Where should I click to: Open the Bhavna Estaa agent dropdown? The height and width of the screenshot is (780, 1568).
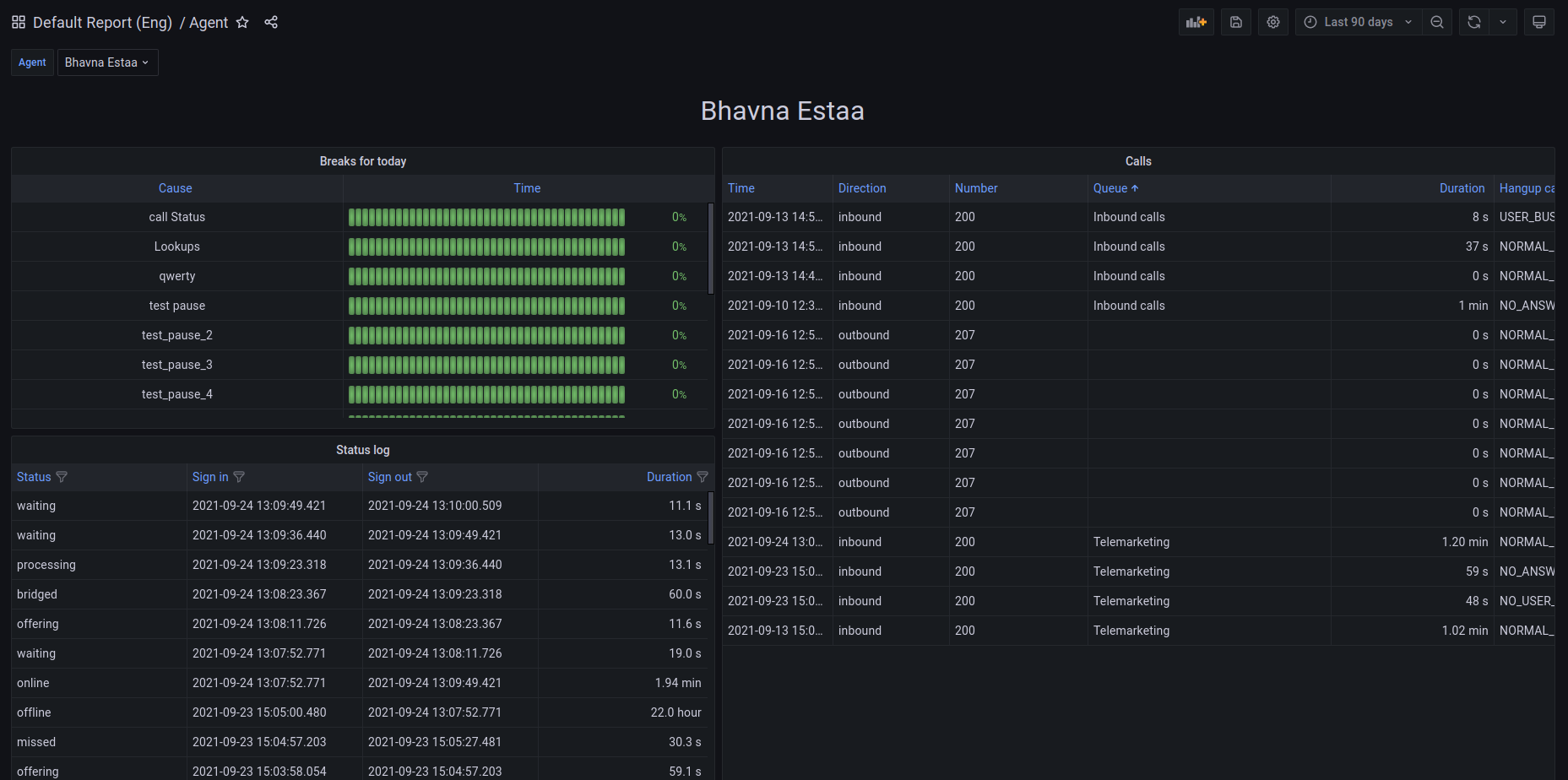point(107,62)
